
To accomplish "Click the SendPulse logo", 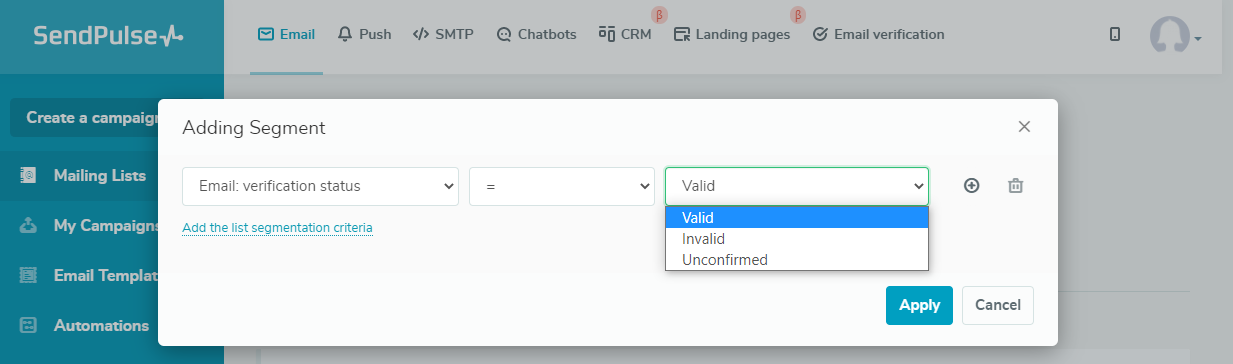I will coord(108,36).
